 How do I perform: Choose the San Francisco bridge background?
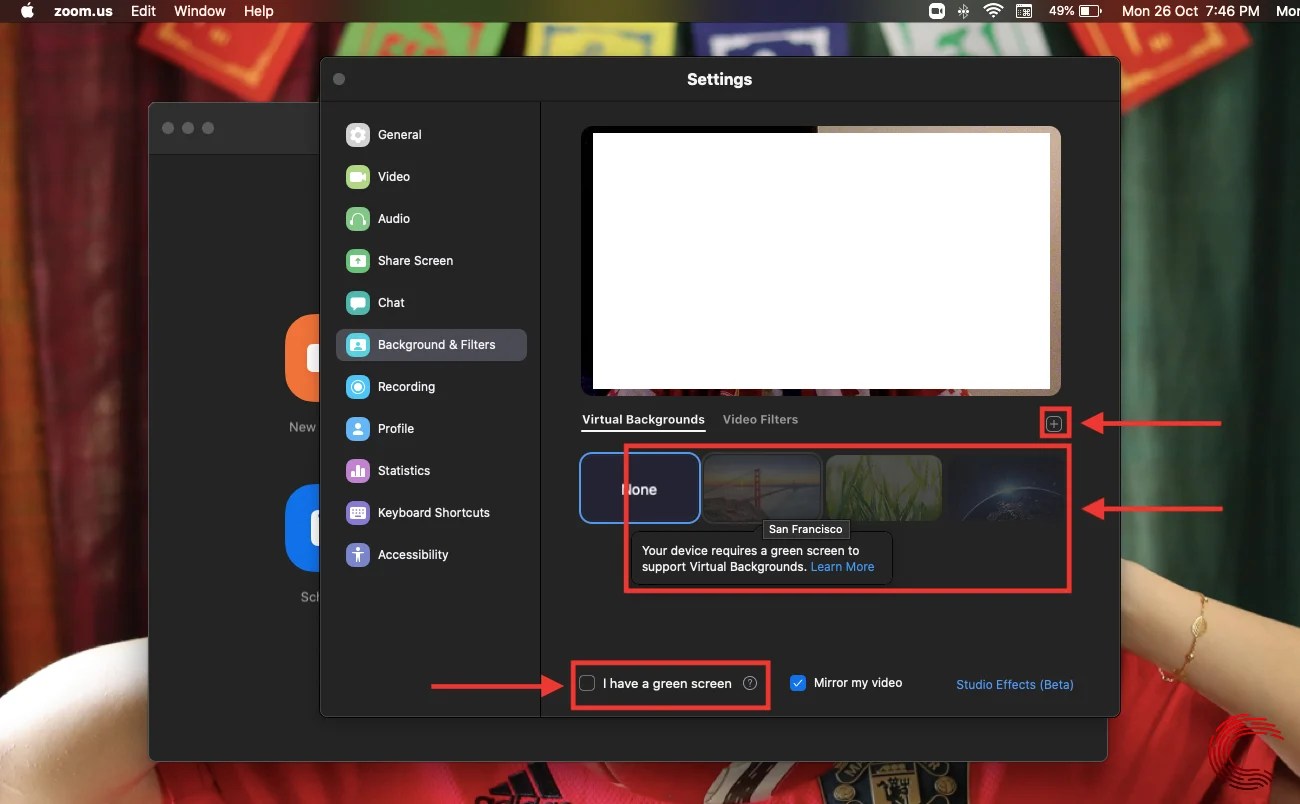tap(762, 487)
